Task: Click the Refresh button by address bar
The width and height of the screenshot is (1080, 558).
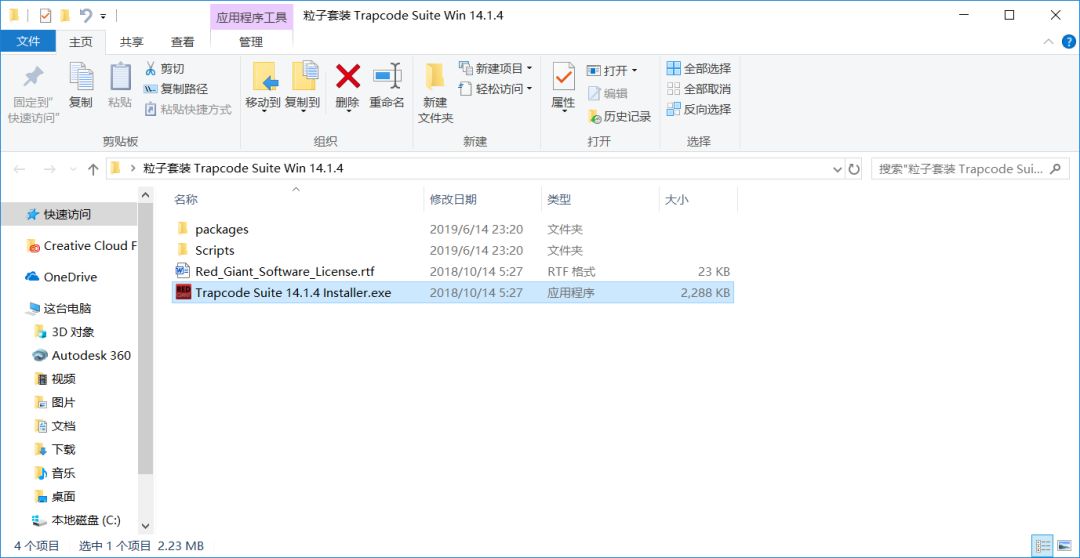Action: pyautogui.click(x=854, y=169)
